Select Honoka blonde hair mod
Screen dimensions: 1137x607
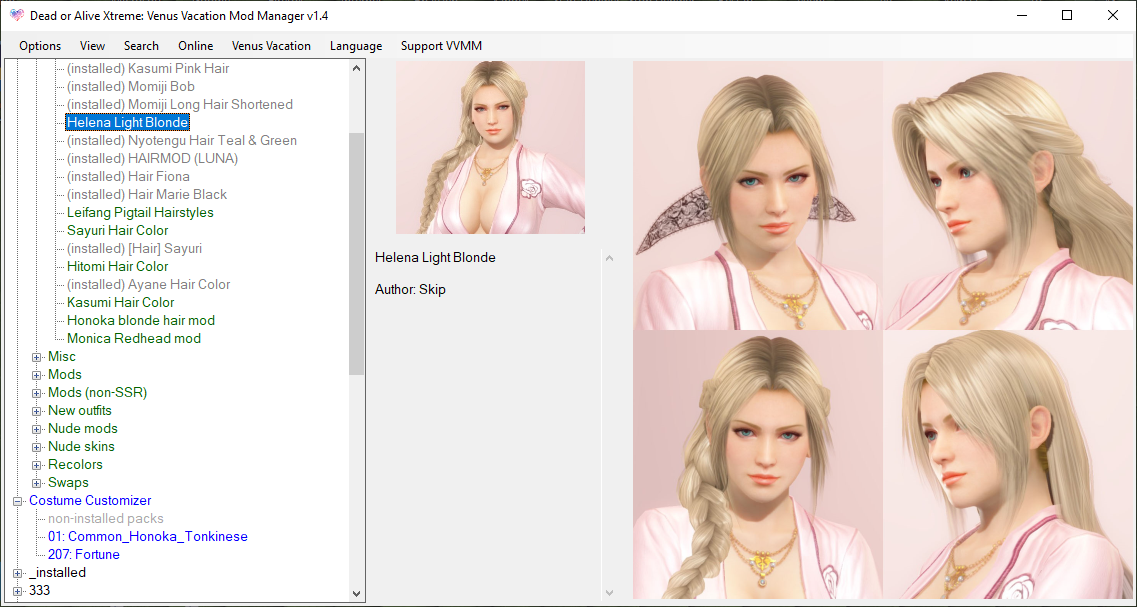141,321
